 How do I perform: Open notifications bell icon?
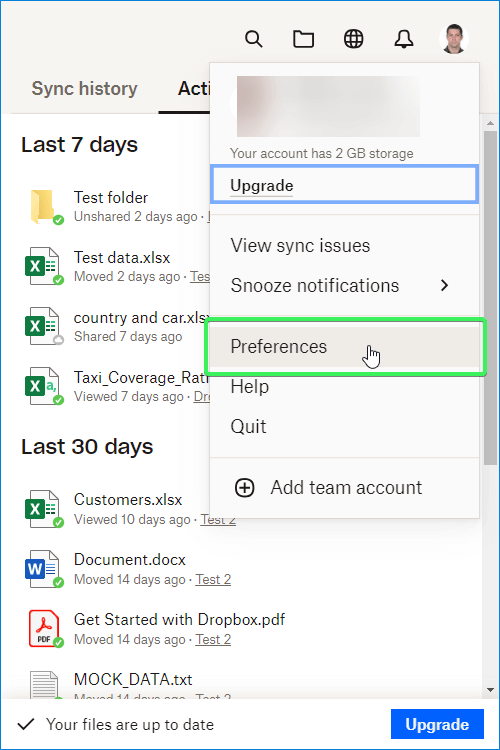tap(404, 39)
